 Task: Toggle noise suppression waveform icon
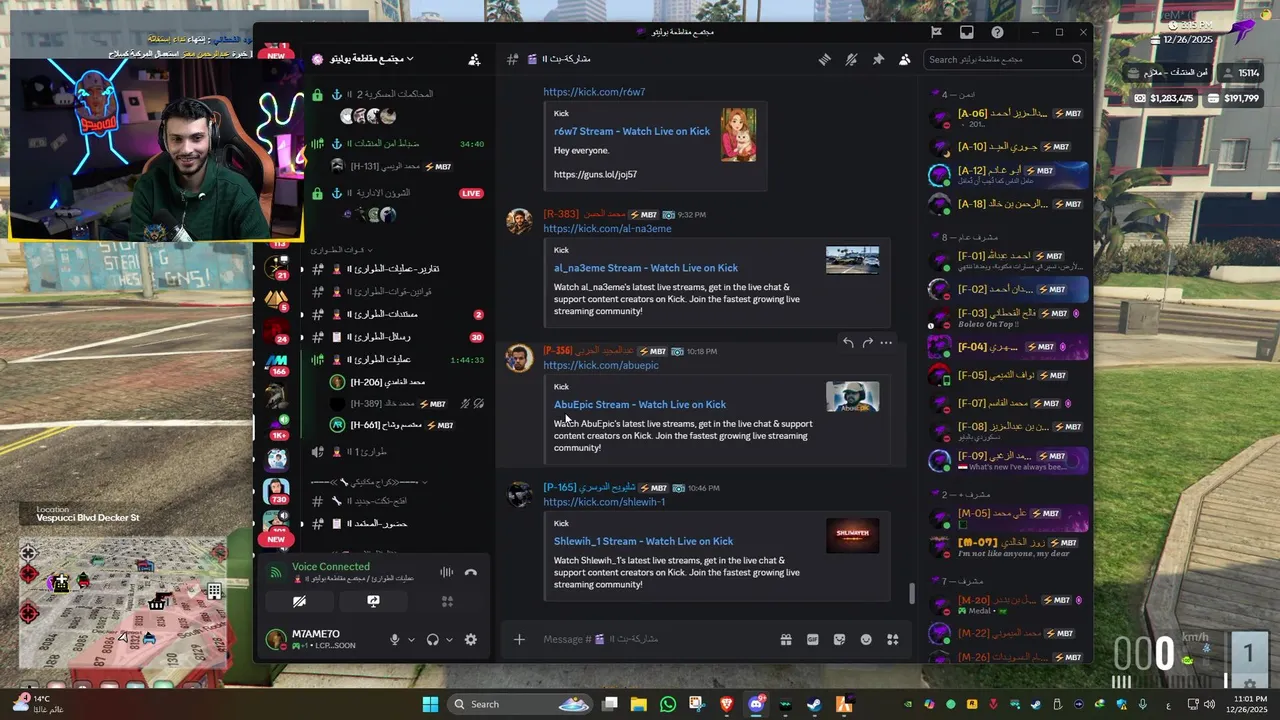[x=446, y=572]
